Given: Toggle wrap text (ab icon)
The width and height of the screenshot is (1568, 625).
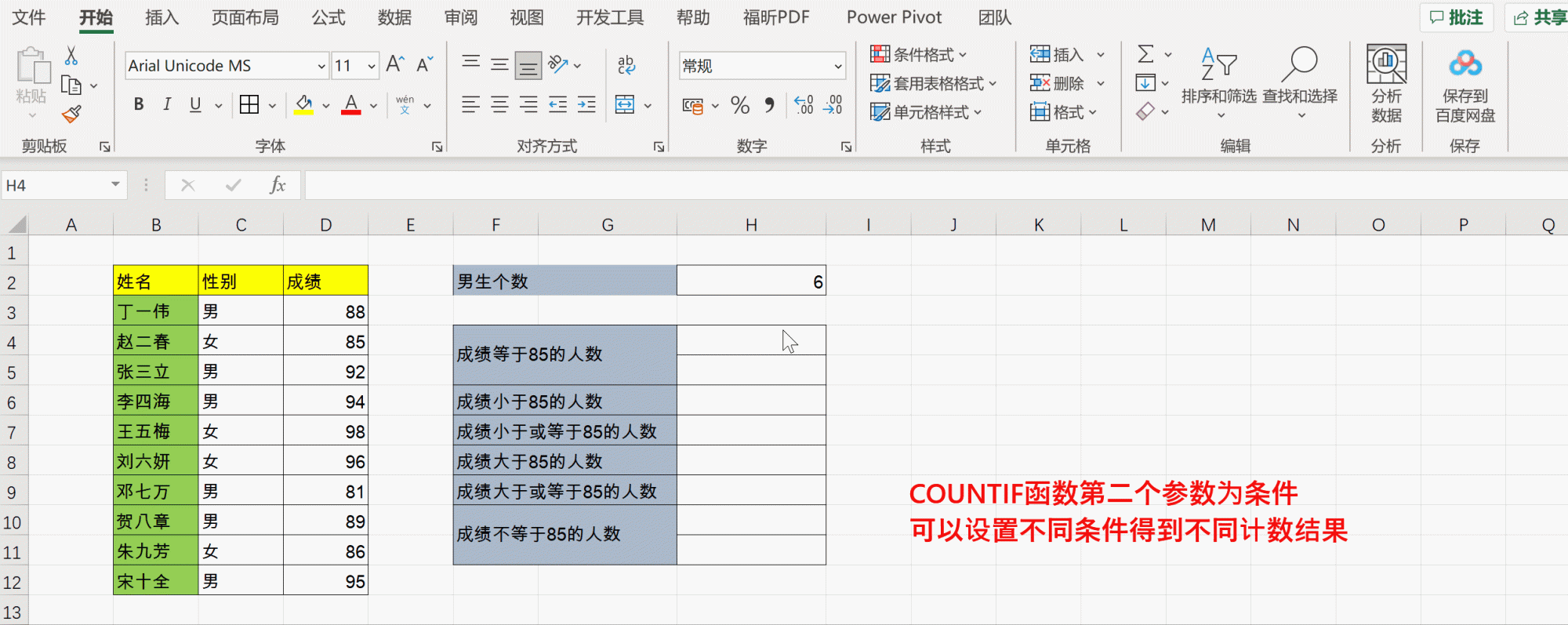Looking at the screenshot, I should point(626,64).
